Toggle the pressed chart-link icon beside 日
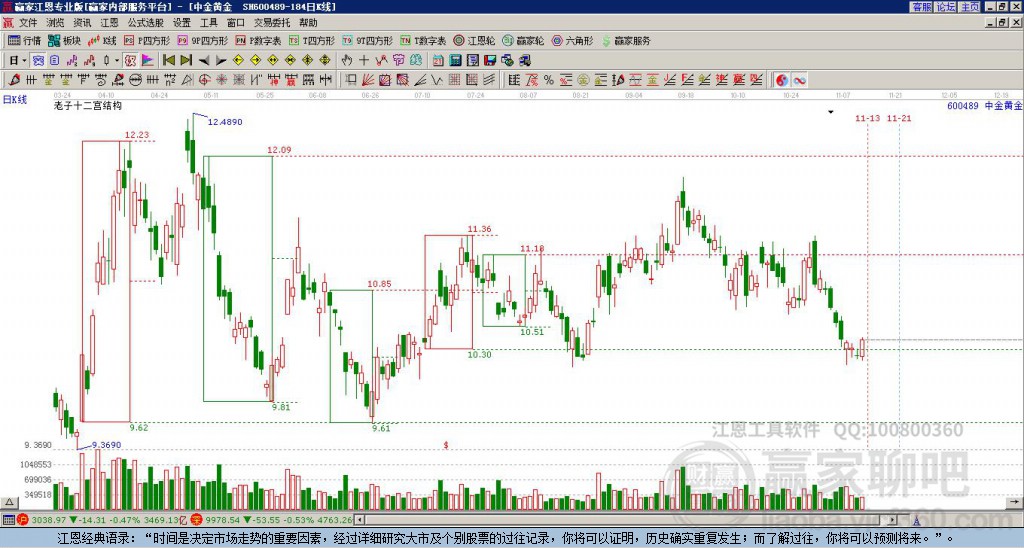Screen dimensions: 1024x548 tap(39, 61)
